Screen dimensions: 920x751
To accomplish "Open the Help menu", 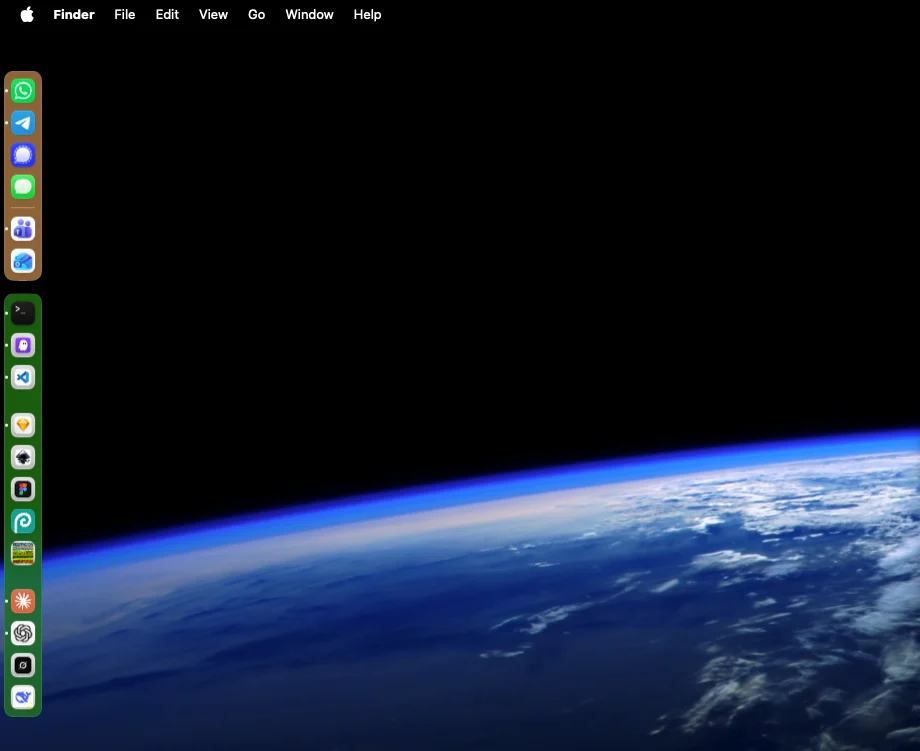I will point(367,15).
